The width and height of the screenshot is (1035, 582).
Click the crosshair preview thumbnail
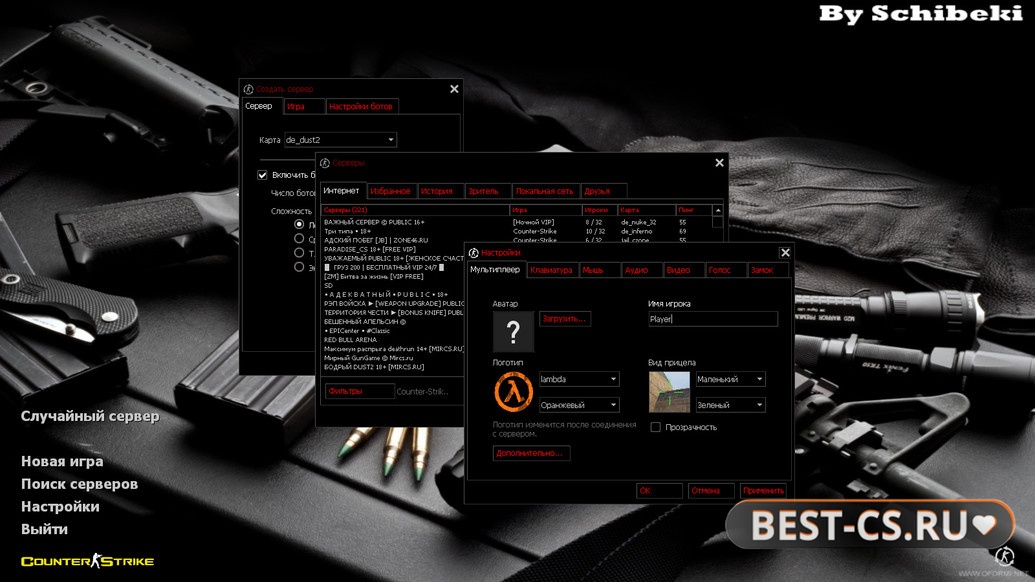pyautogui.click(x=669, y=391)
